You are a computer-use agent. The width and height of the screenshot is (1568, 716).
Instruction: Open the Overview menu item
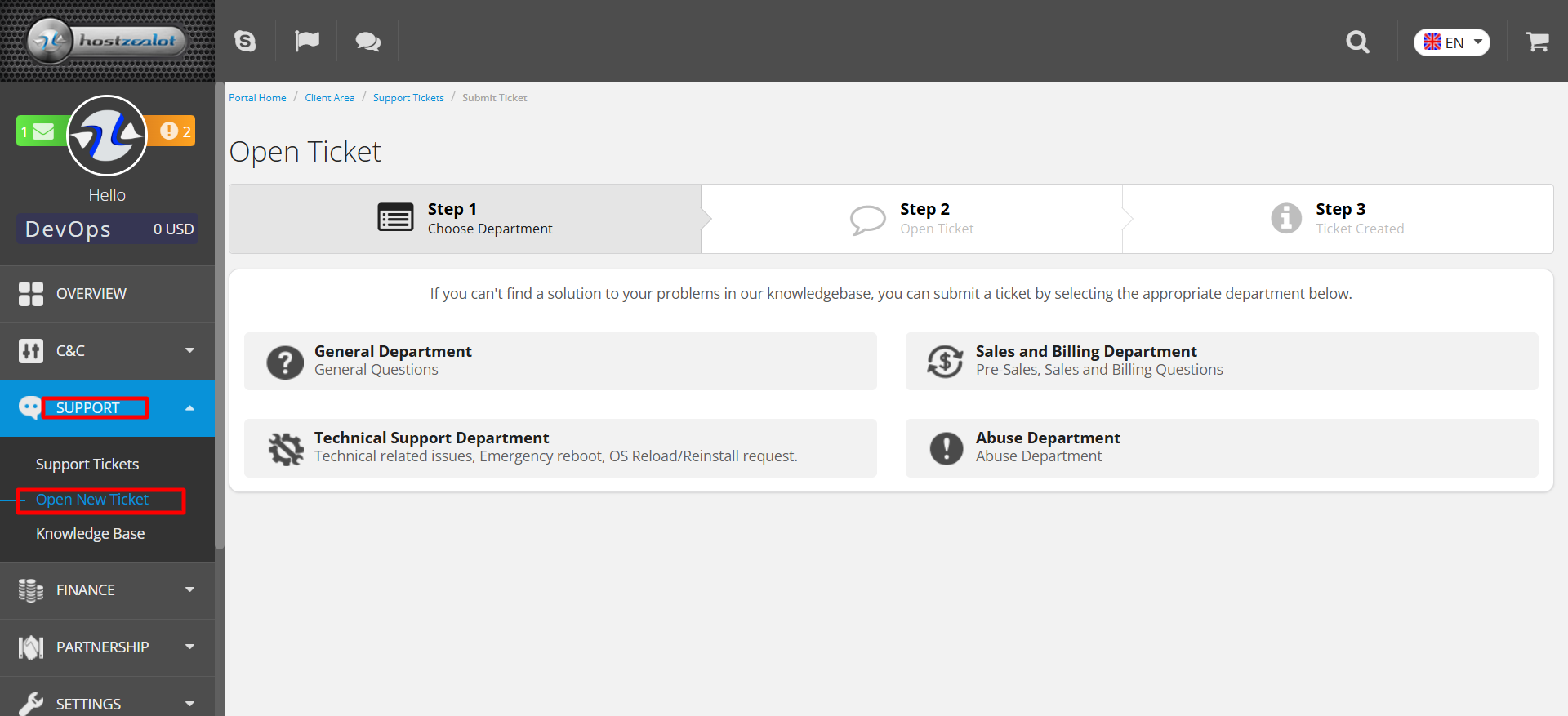pos(107,294)
